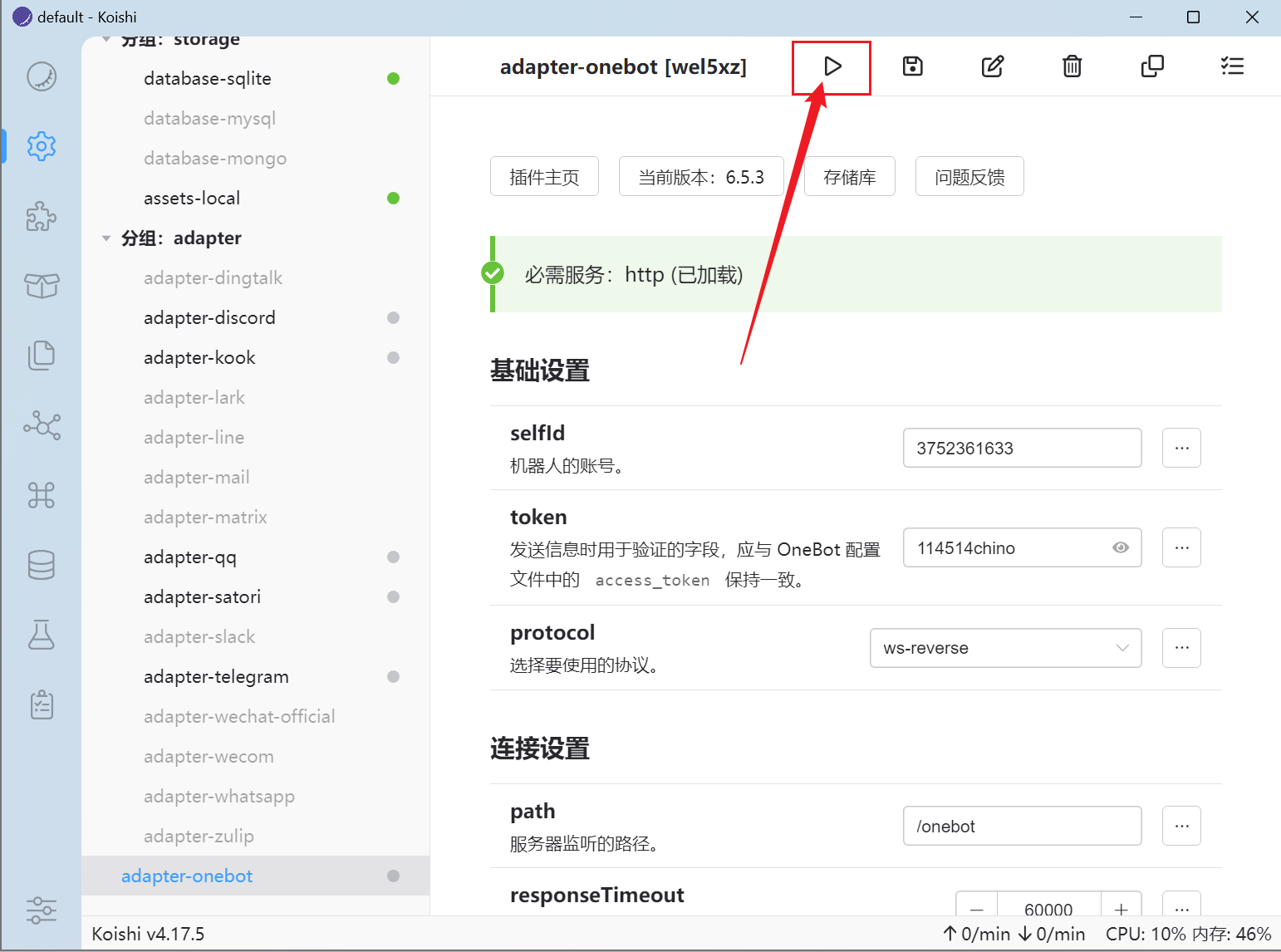Select adapter-qq in plugin tree

[x=255, y=557]
